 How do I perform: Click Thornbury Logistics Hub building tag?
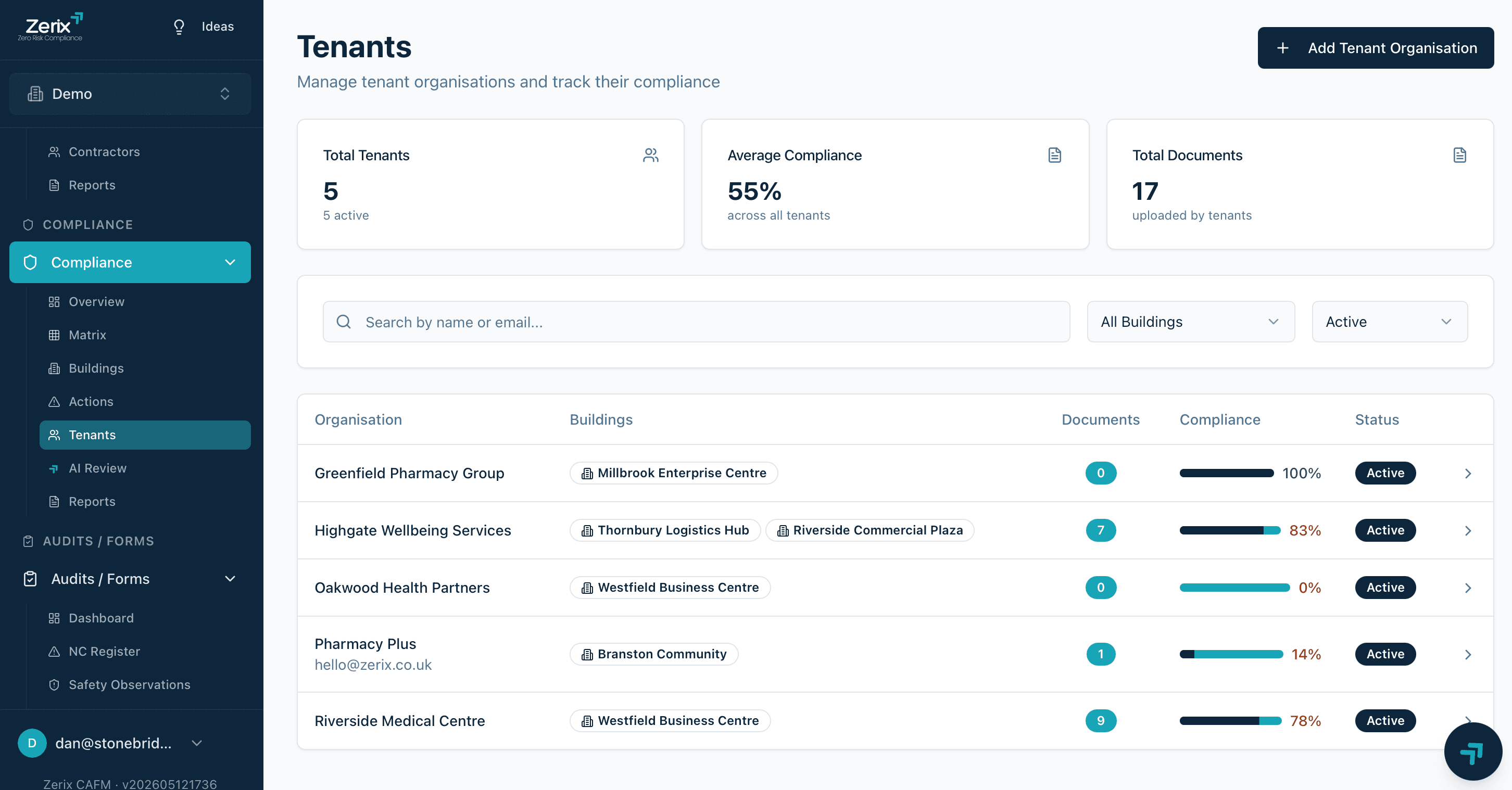(665, 531)
